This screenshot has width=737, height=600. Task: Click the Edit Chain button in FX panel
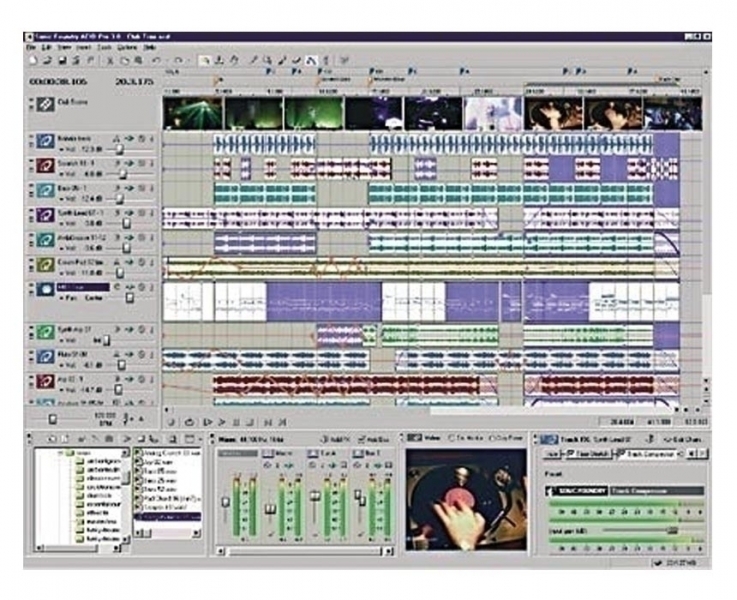[682, 438]
